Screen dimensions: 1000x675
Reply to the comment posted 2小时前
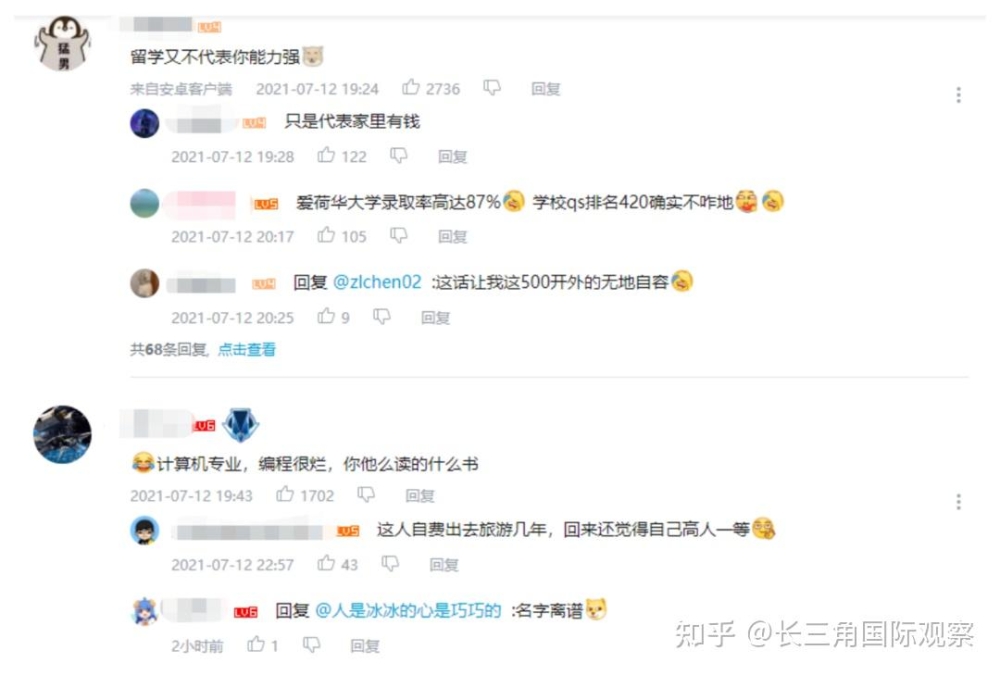[x=365, y=646]
